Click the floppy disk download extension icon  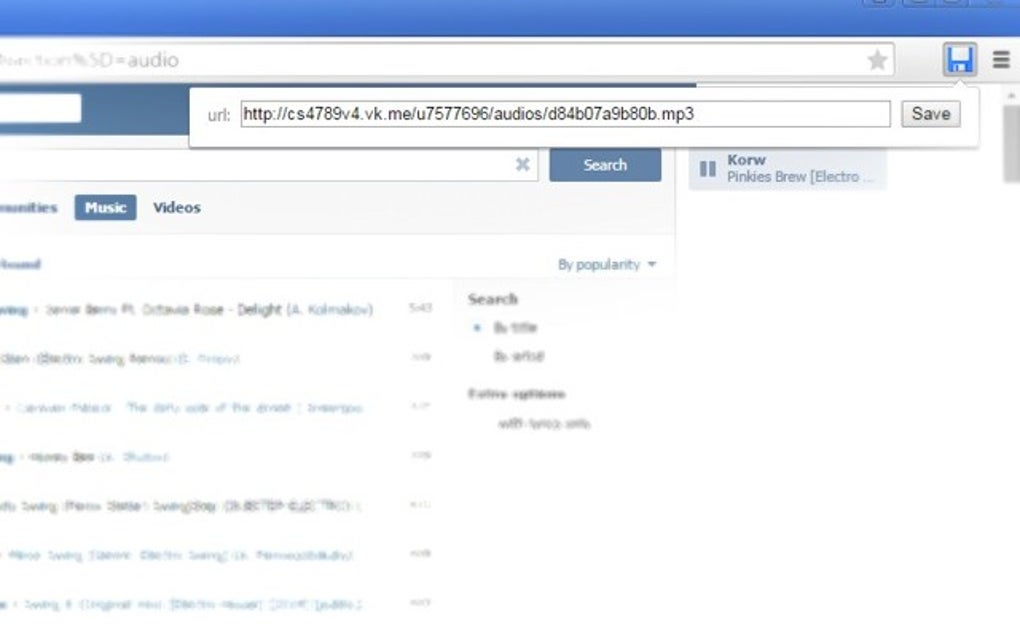click(x=959, y=59)
